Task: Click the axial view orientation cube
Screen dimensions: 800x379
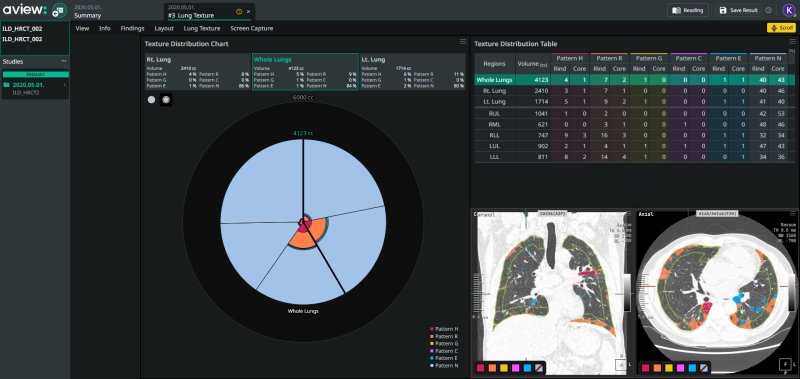Action: (785, 365)
